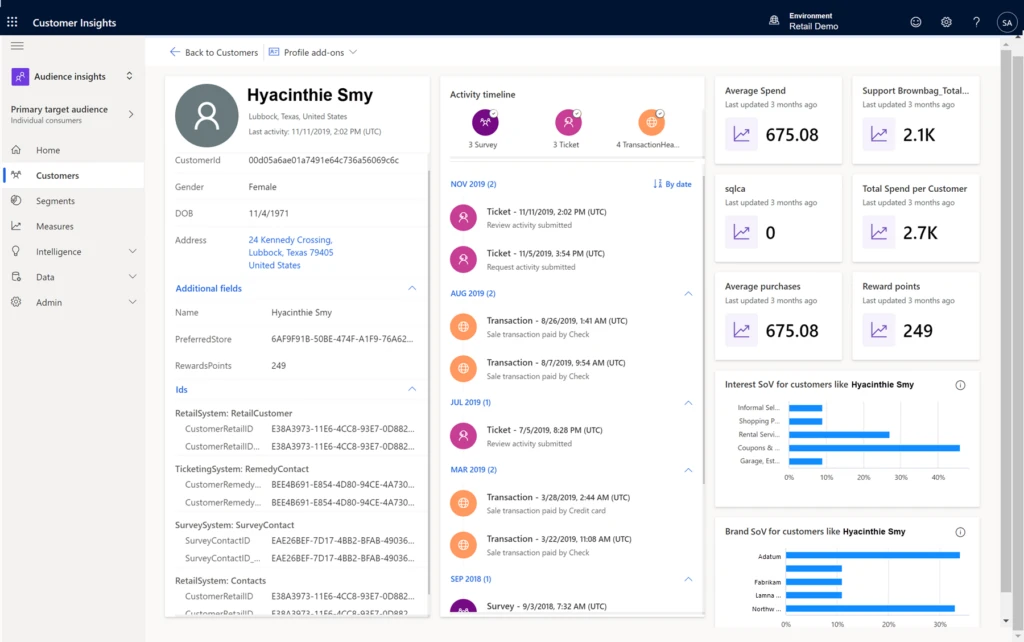Toggle the navigation pane with hamburger icon
This screenshot has height=642, width=1024.
click(x=16, y=45)
